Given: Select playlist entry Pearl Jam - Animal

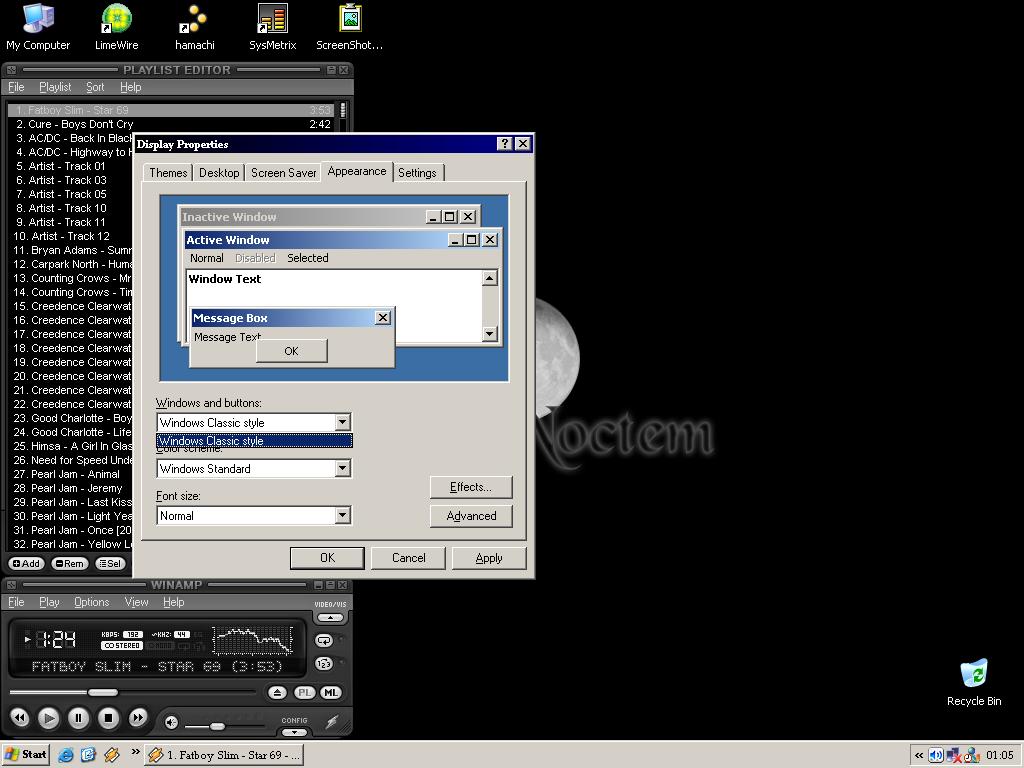Looking at the screenshot, I should (x=71, y=474).
